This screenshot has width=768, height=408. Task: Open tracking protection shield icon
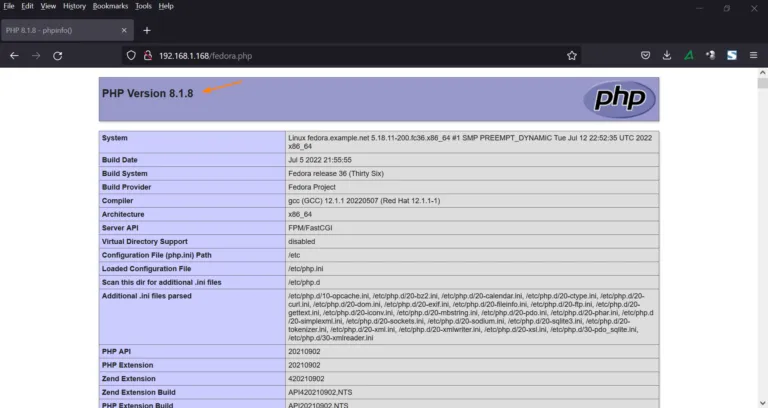[131, 55]
